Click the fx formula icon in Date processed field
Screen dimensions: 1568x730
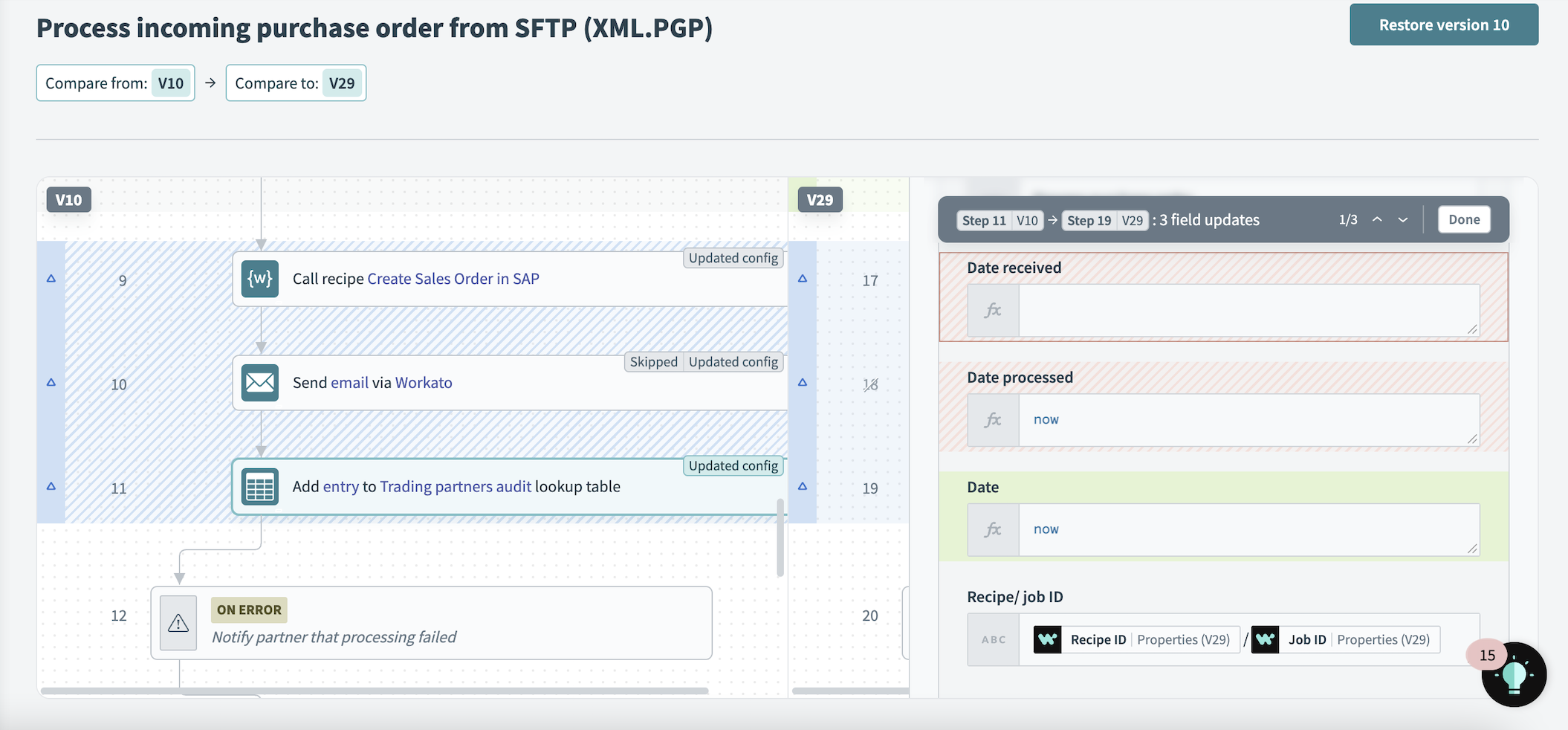993,419
